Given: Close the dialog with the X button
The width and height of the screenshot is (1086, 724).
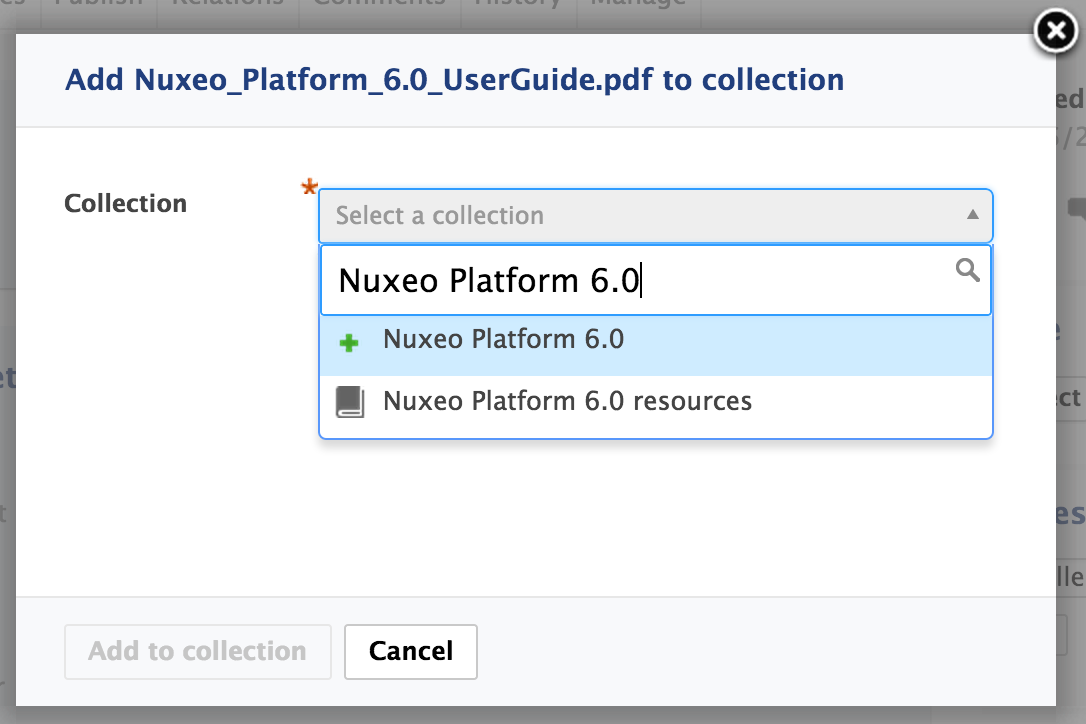Looking at the screenshot, I should click(1056, 31).
